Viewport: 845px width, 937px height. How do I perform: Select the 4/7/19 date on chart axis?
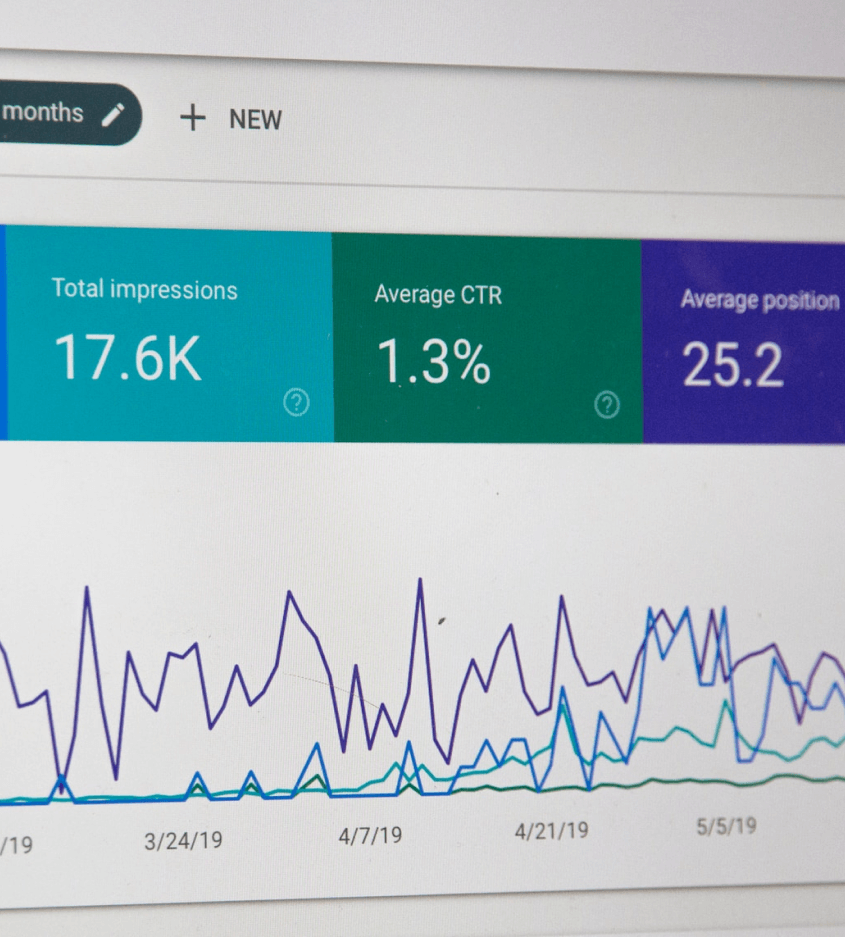[370, 835]
